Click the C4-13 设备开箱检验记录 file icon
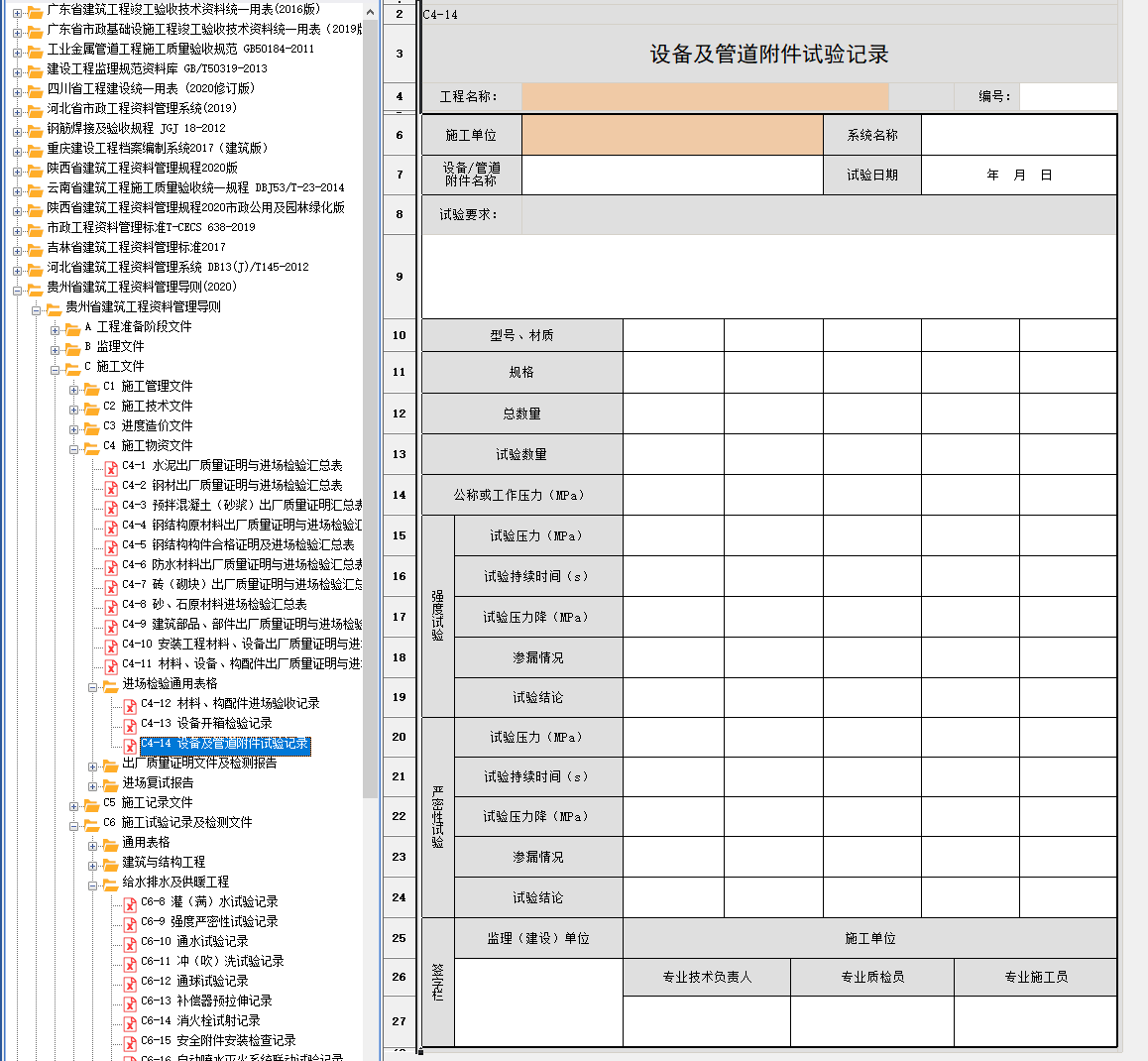 pos(130,726)
